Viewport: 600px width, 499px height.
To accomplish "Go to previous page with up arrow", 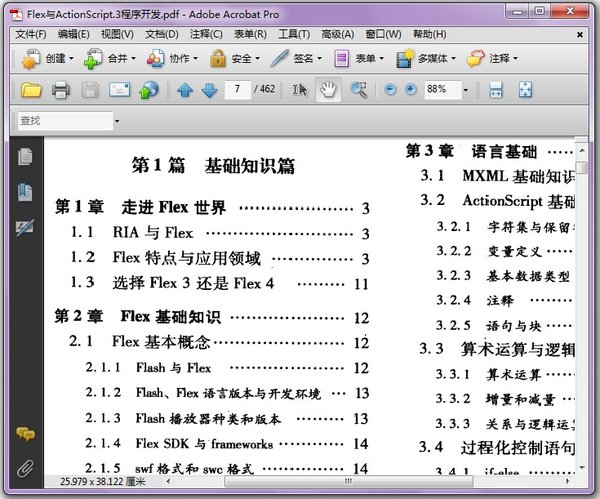I will pos(185,90).
